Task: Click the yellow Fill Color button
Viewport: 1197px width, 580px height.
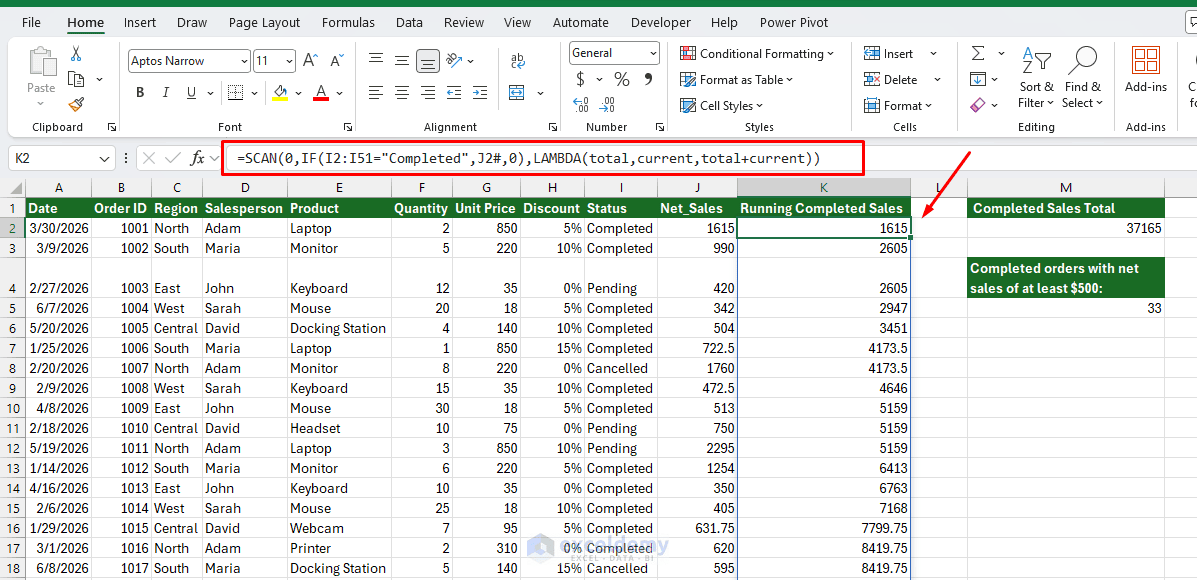Action: click(x=280, y=92)
